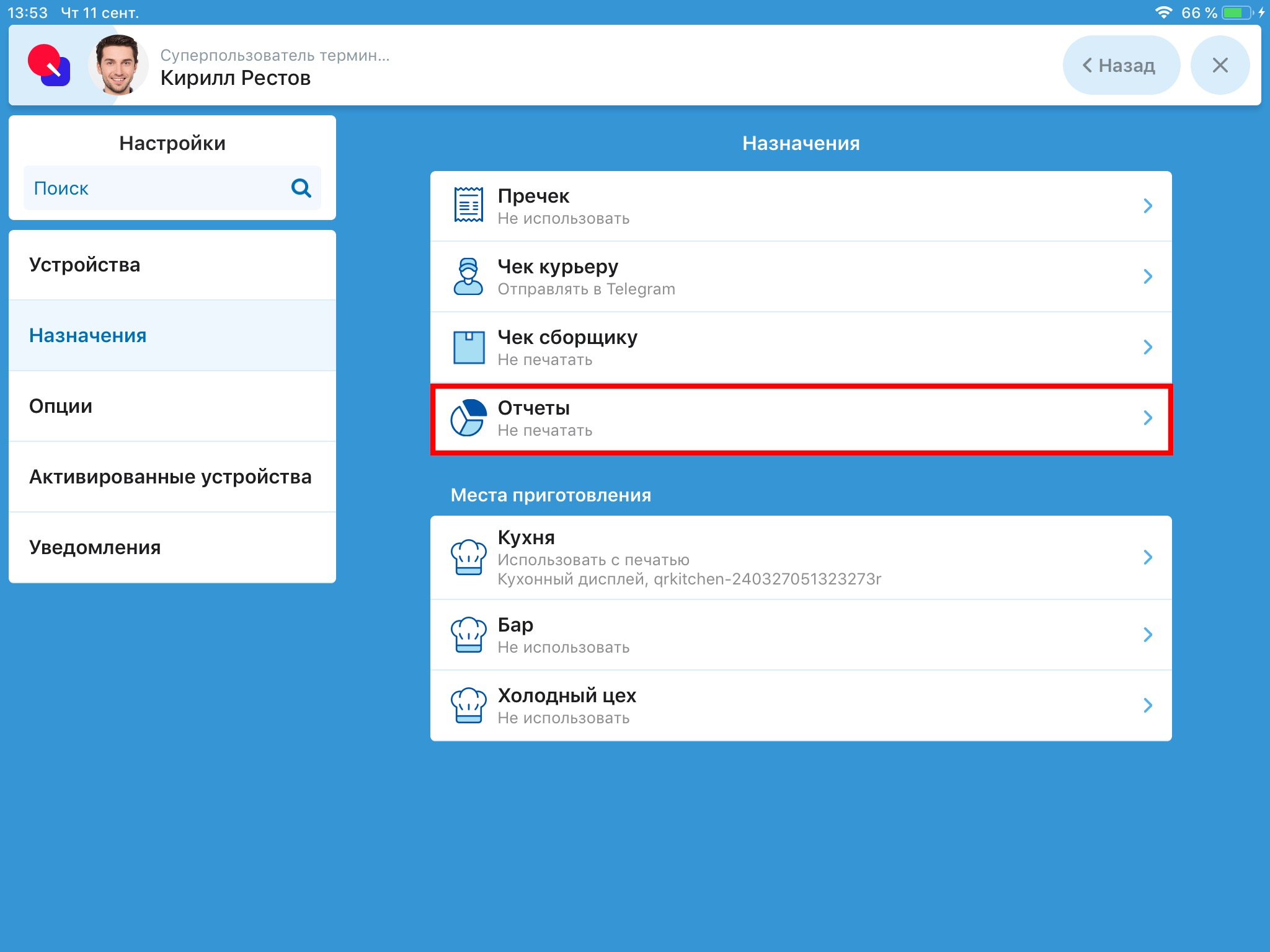Screen dimensions: 1270x952
Task: Expand Кухня row with its chevron
Action: click(x=1147, y=557)
